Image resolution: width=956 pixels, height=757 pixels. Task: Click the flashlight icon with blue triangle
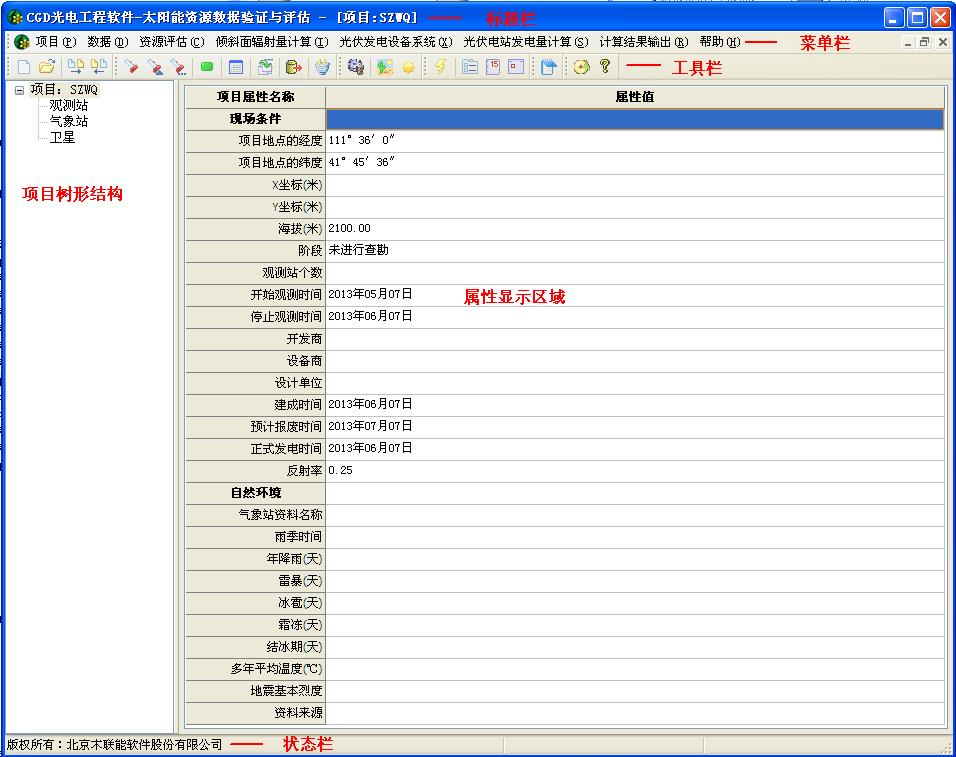coord(154,67)
